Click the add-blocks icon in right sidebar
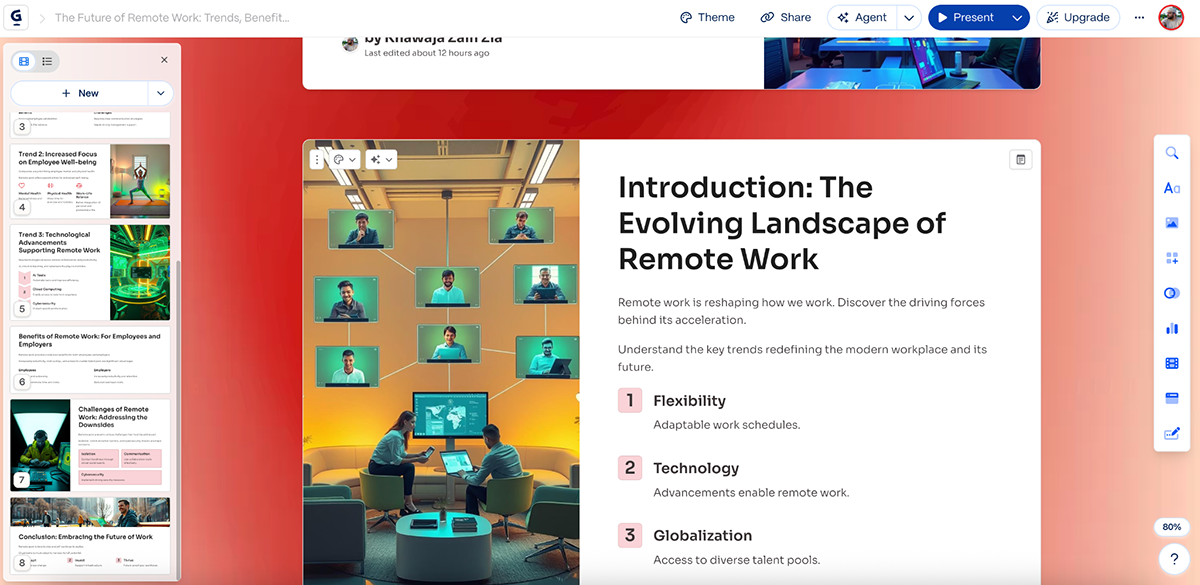This screenshot has height=585, width=1200. 1171,258
